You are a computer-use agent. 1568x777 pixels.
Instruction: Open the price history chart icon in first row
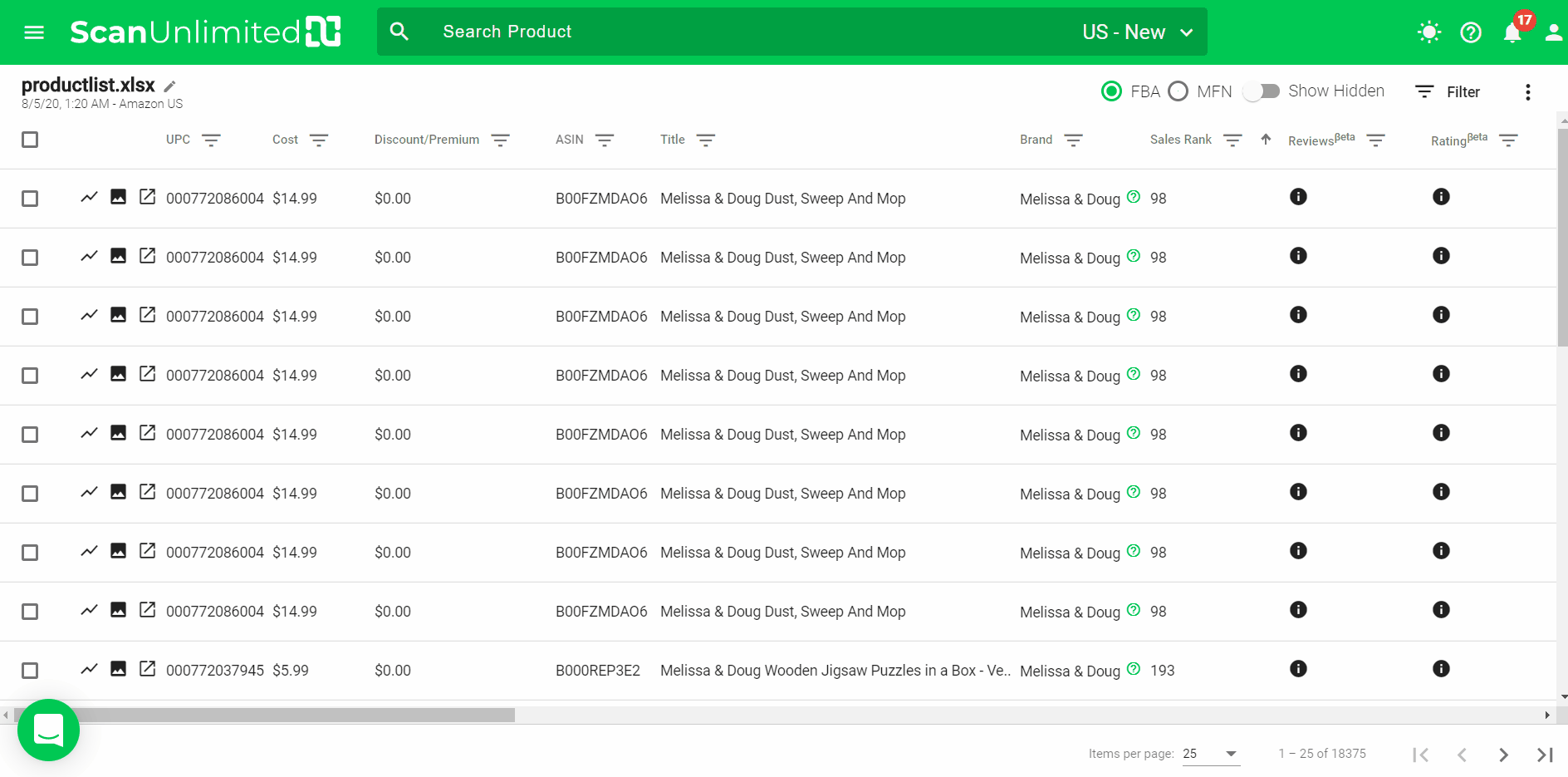coord(89,197)
